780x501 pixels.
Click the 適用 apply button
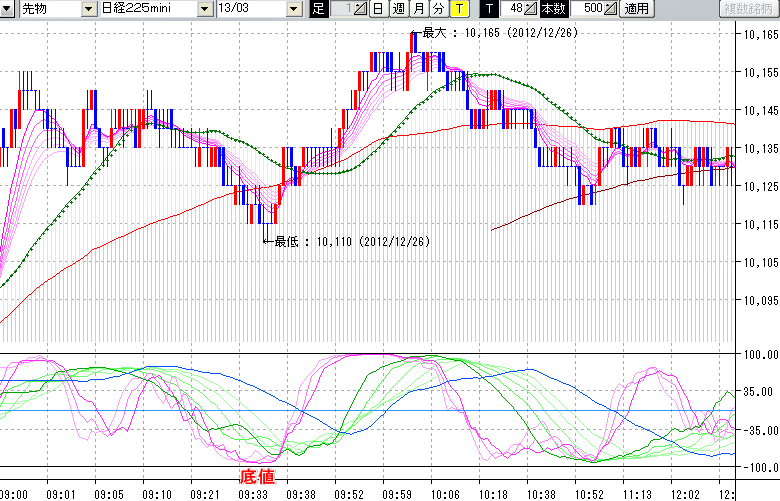pos(635,9)
